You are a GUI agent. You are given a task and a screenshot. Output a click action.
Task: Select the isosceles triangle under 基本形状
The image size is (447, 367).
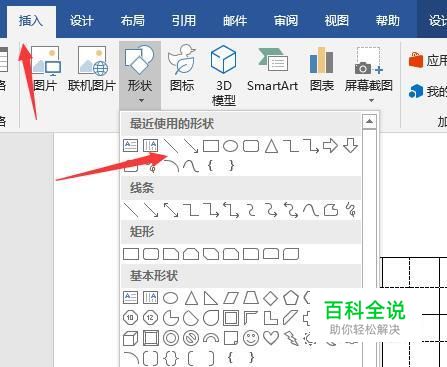191,298
